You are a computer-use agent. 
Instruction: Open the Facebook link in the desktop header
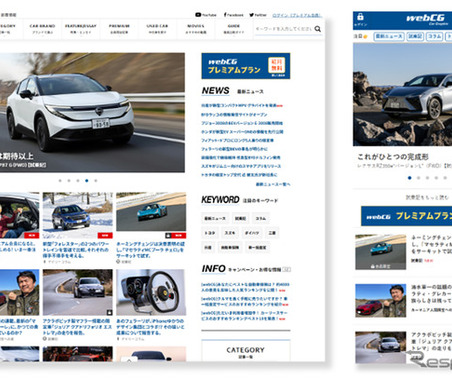pyautogui.click(x=233, y=15)
